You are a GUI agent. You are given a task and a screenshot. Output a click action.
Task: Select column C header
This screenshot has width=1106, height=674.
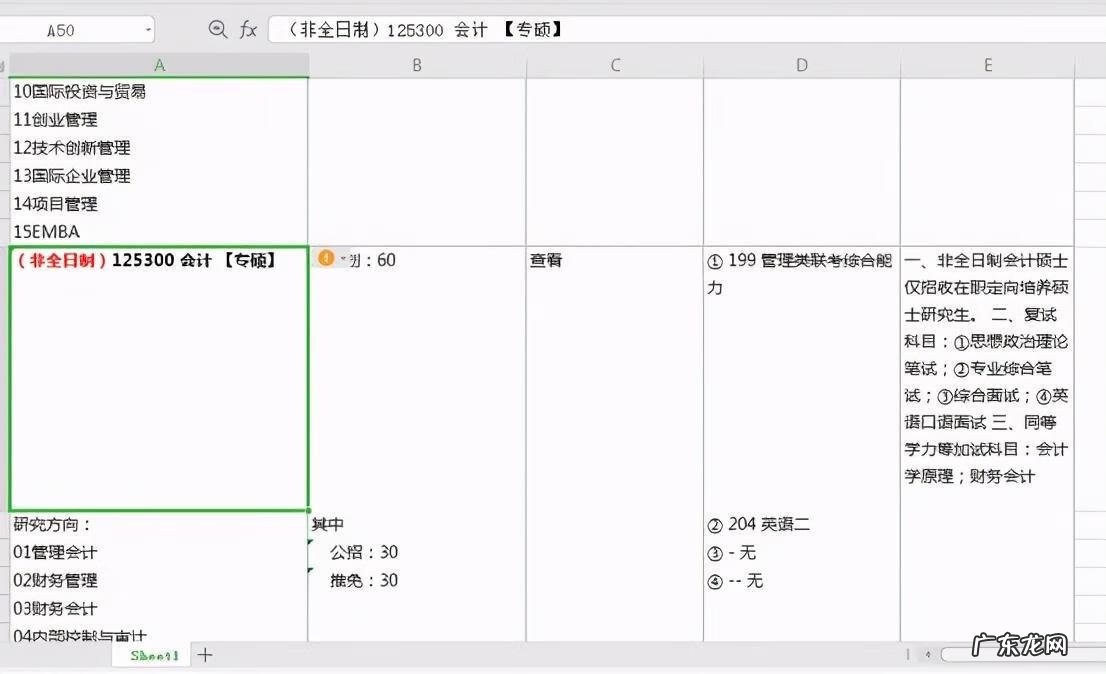[615, 66]
